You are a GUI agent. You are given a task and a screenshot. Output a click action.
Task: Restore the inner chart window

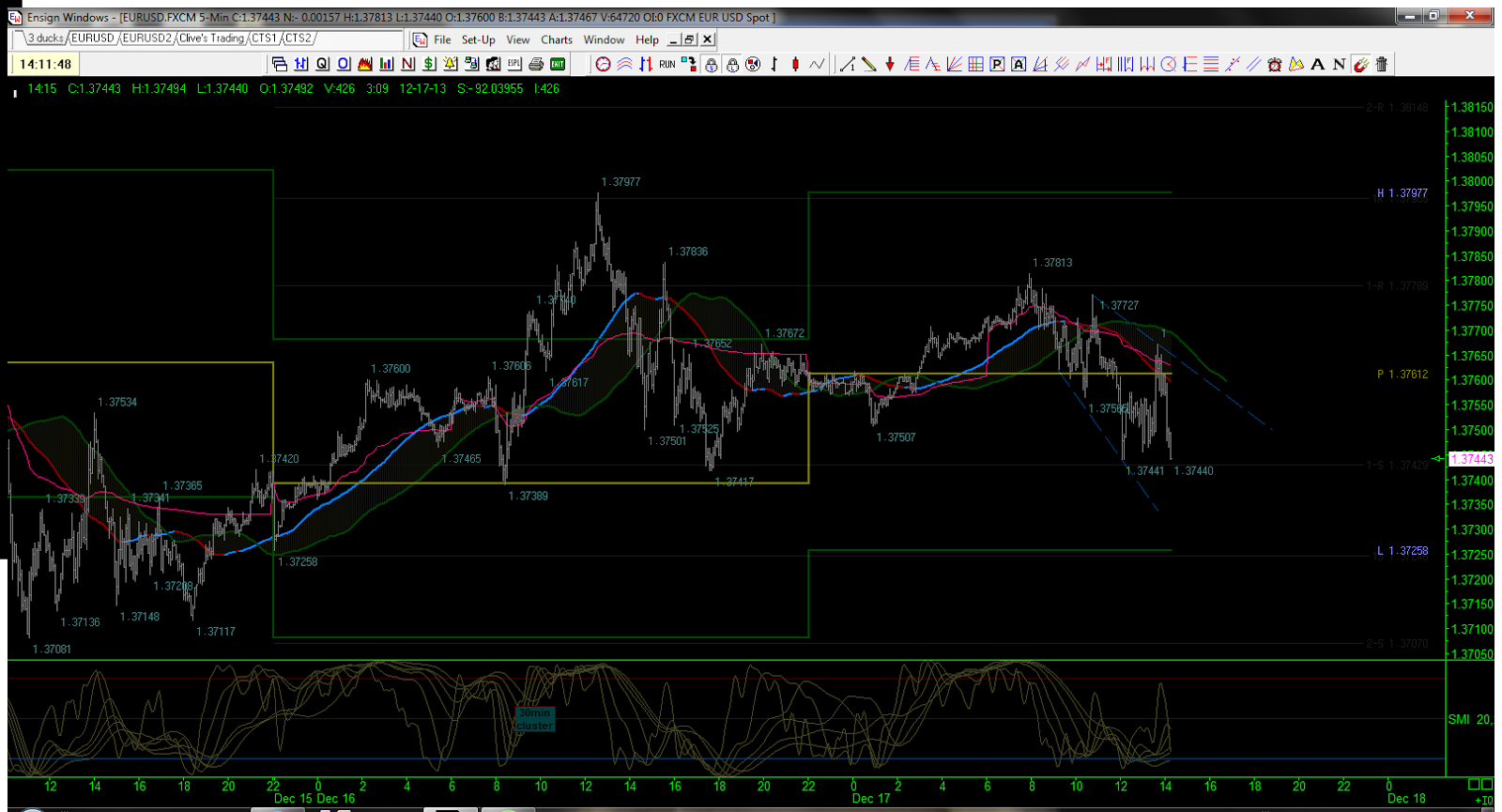point(690,39)
